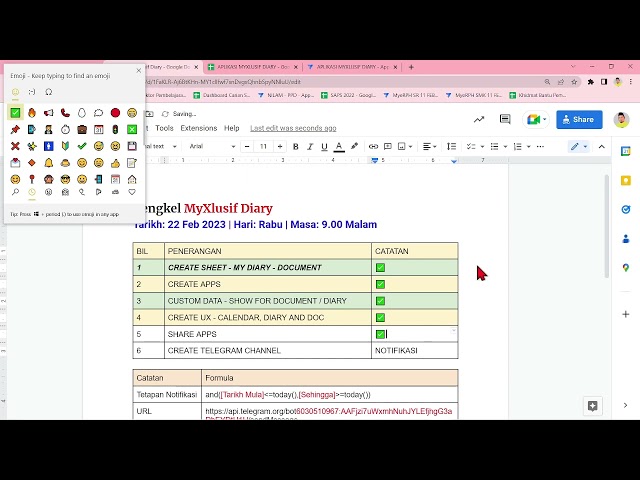
Task: Get add-ons with the plus icon
Action: click(626, 314)
